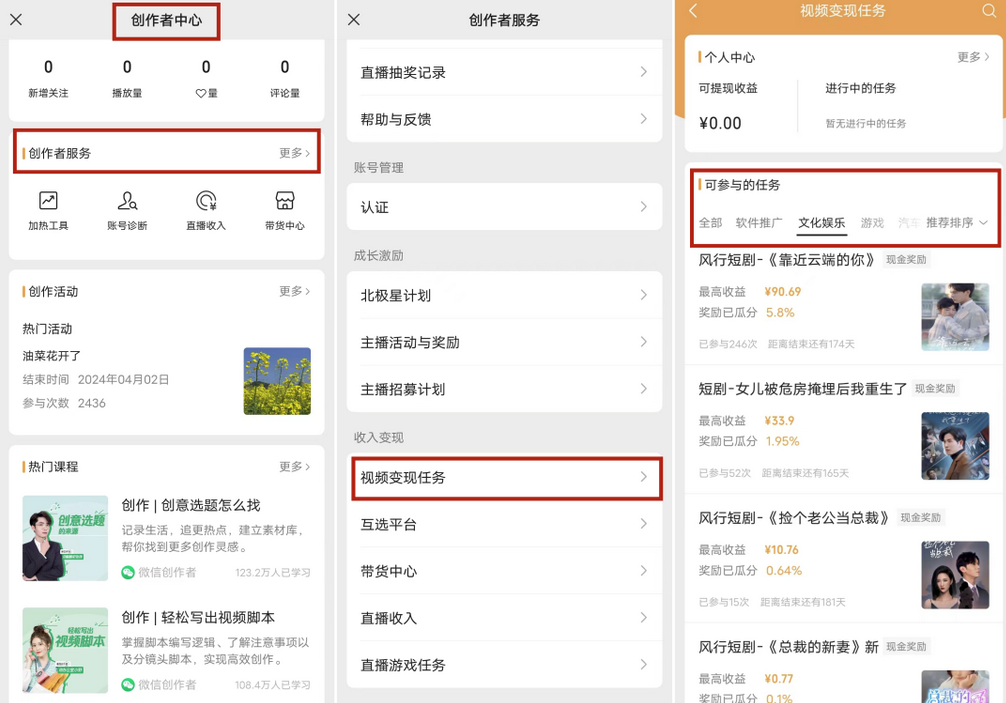Expand 更多 next to 热门课程

(294, 467)
